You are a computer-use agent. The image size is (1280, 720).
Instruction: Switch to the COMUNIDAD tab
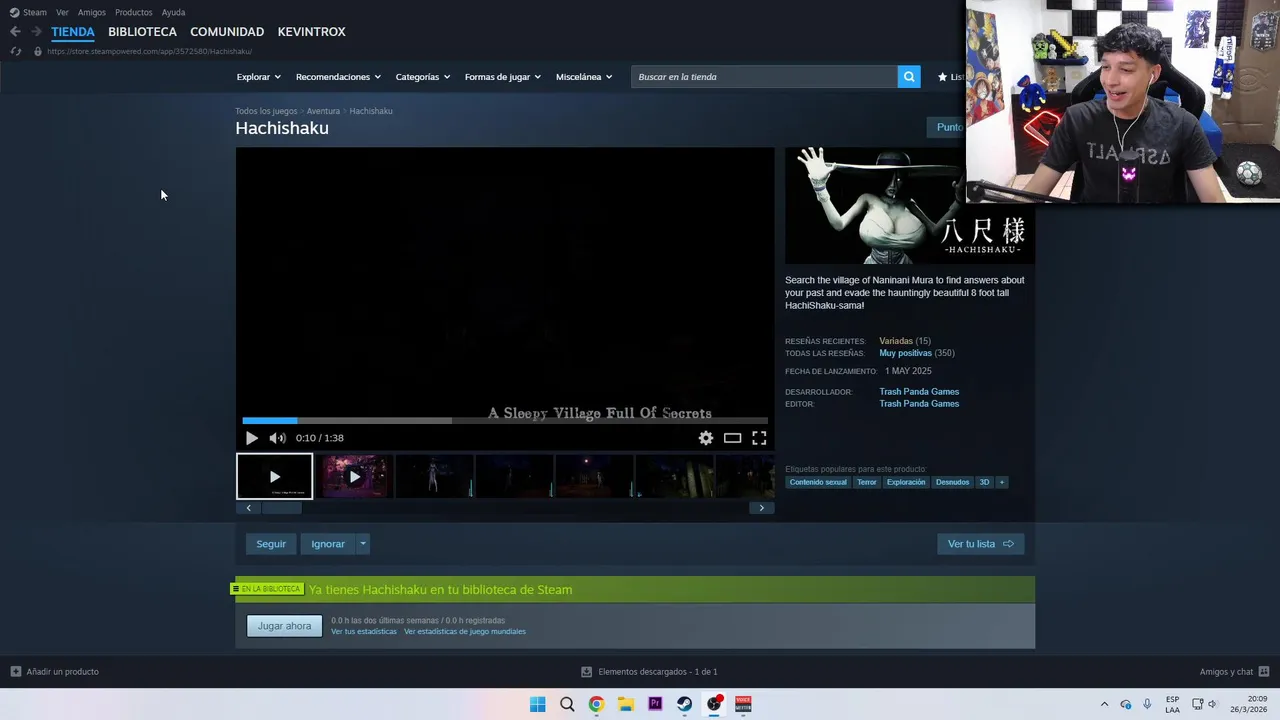(x=227, y=32)
